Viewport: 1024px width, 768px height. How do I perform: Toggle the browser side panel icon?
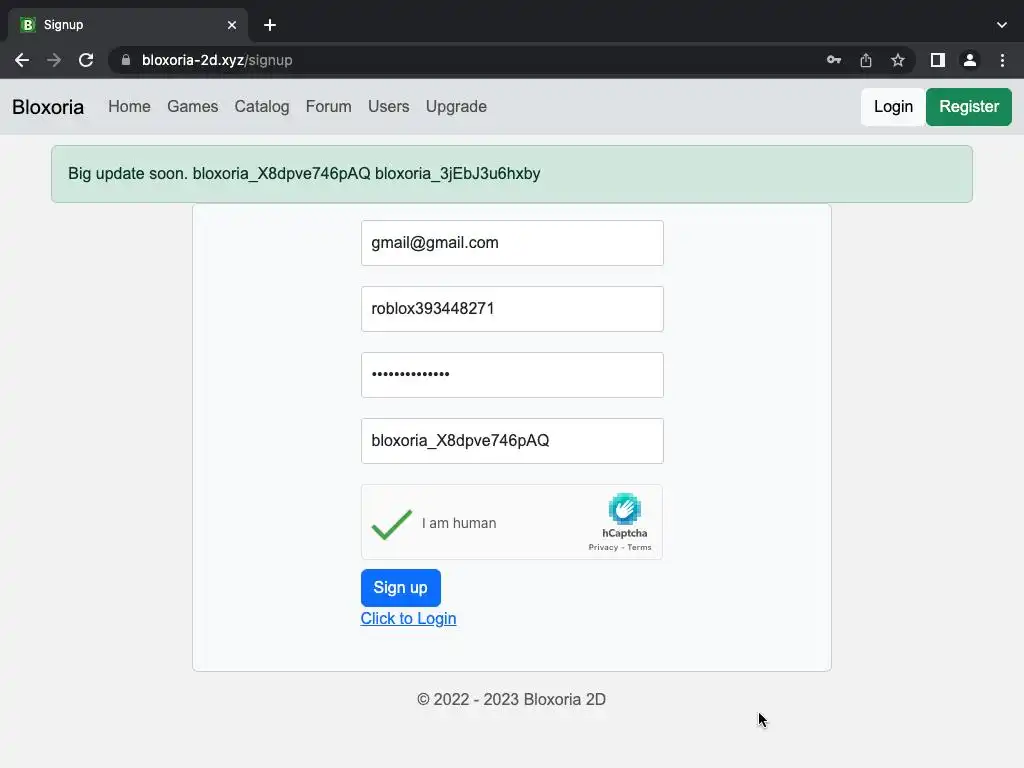(x=938, y=60)
